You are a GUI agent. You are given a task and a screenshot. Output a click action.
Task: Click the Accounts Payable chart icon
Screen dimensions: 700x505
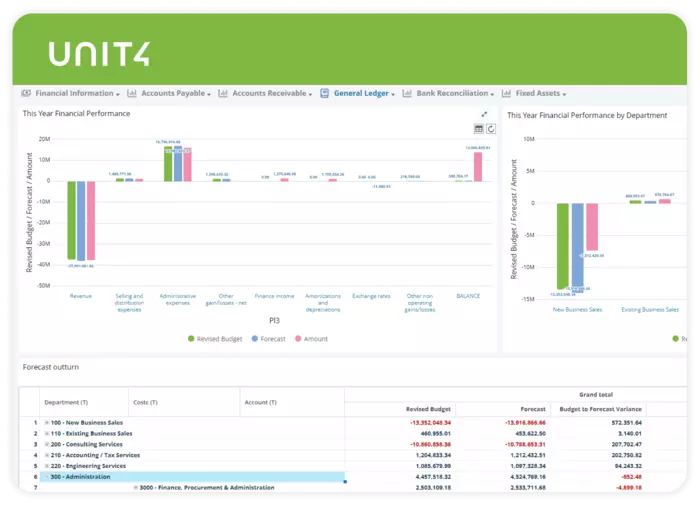click(133, 93)
